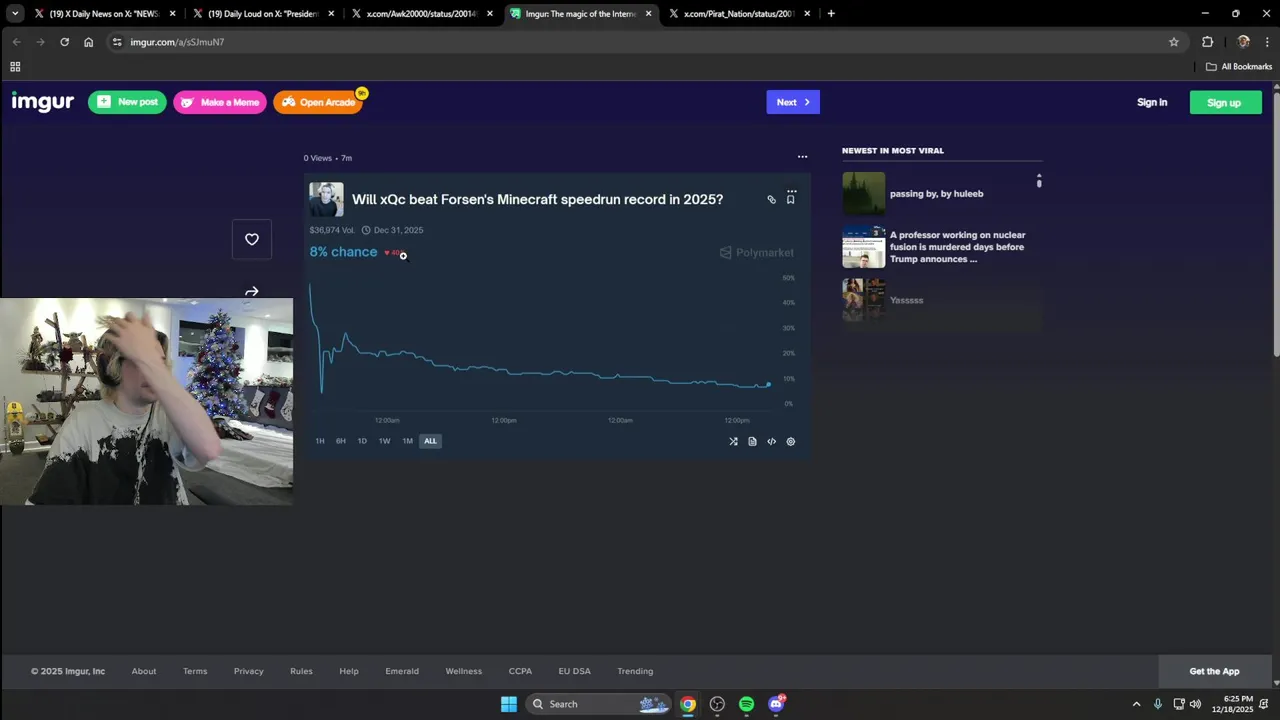1280x720 pixels.
Task: Click the chart settings gear icon
Action: [x=791, y=441]
